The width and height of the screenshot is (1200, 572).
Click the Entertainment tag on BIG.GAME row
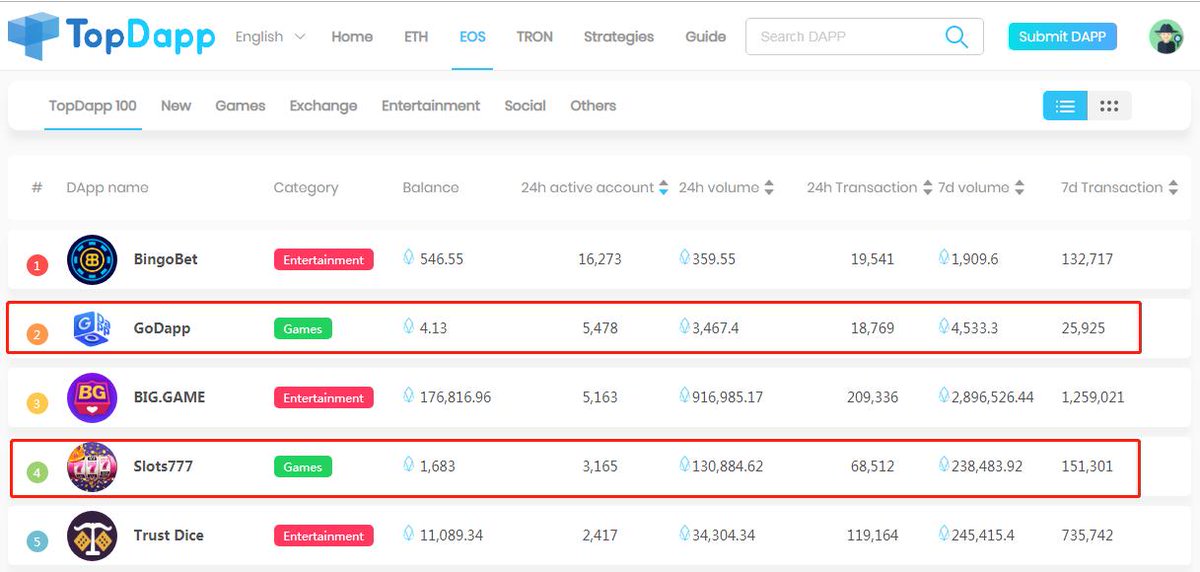tap(323, 398)
